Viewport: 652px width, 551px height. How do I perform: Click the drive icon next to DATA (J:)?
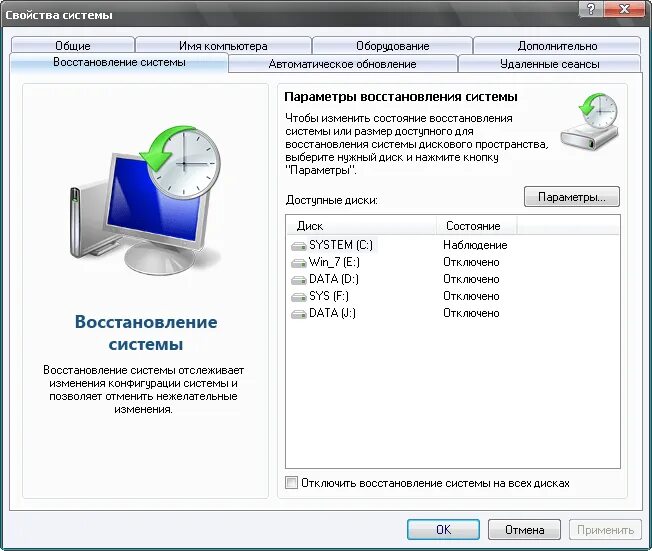pyautogui.click(x=299, y=314)
